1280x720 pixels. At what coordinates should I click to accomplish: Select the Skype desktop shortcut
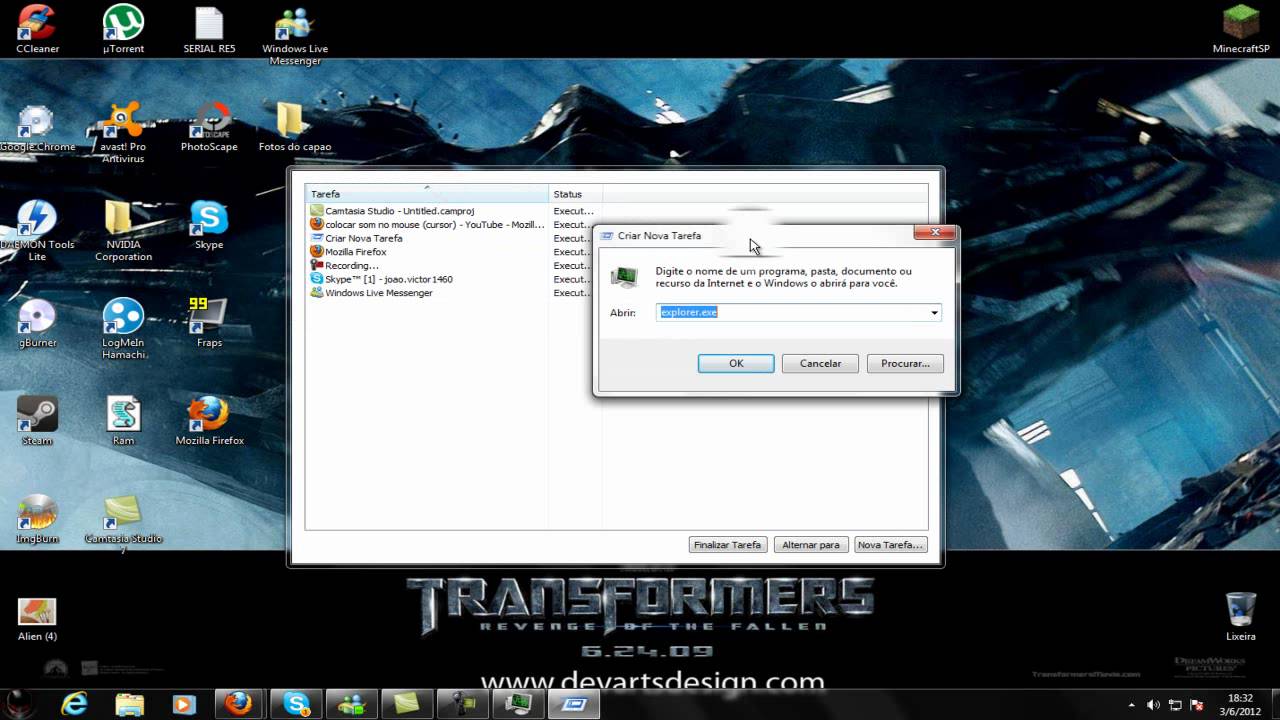209,226
